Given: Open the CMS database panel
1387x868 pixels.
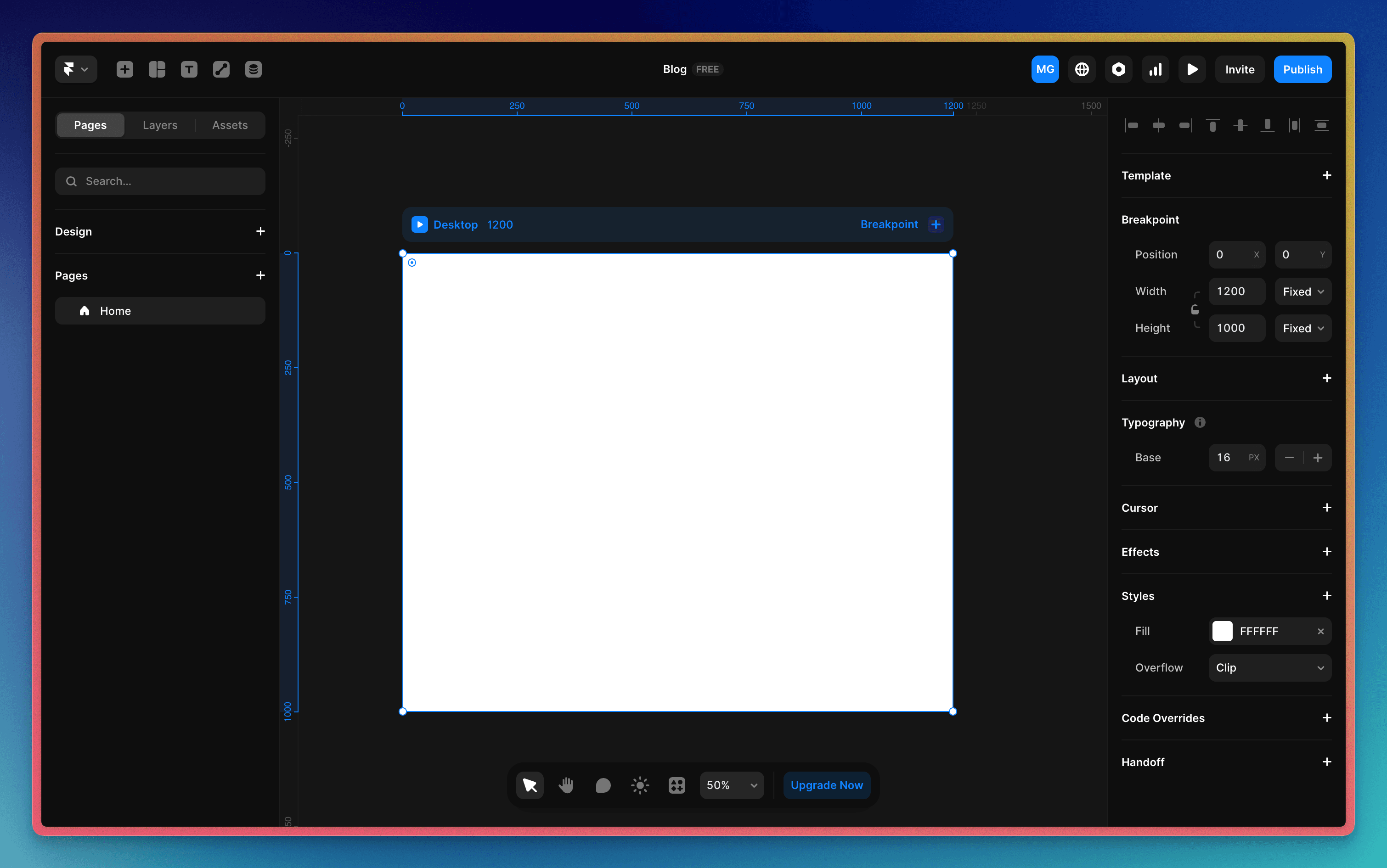Looking at the screenshot, I should tap(253, 69).
